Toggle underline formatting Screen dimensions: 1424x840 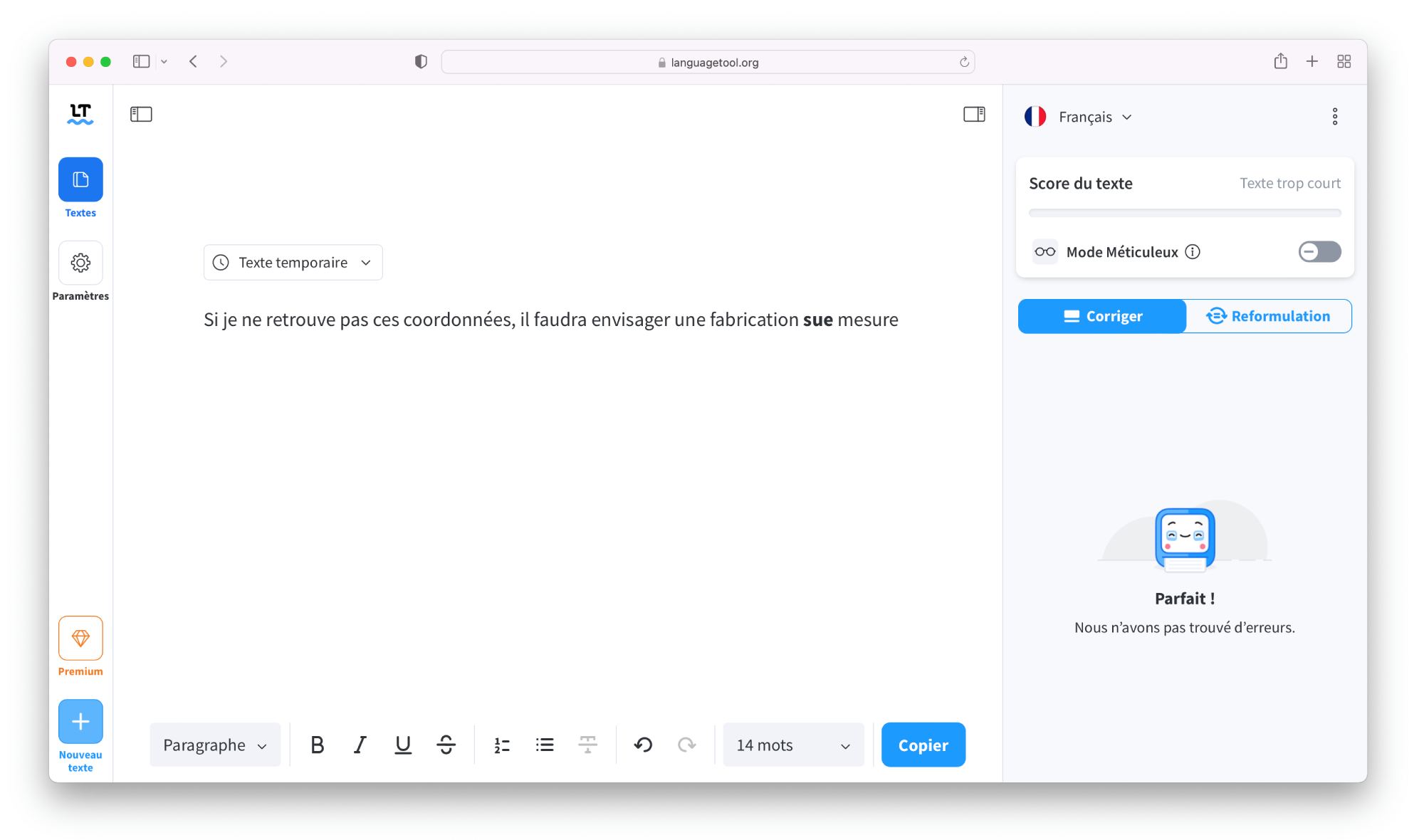pos(403,745)
